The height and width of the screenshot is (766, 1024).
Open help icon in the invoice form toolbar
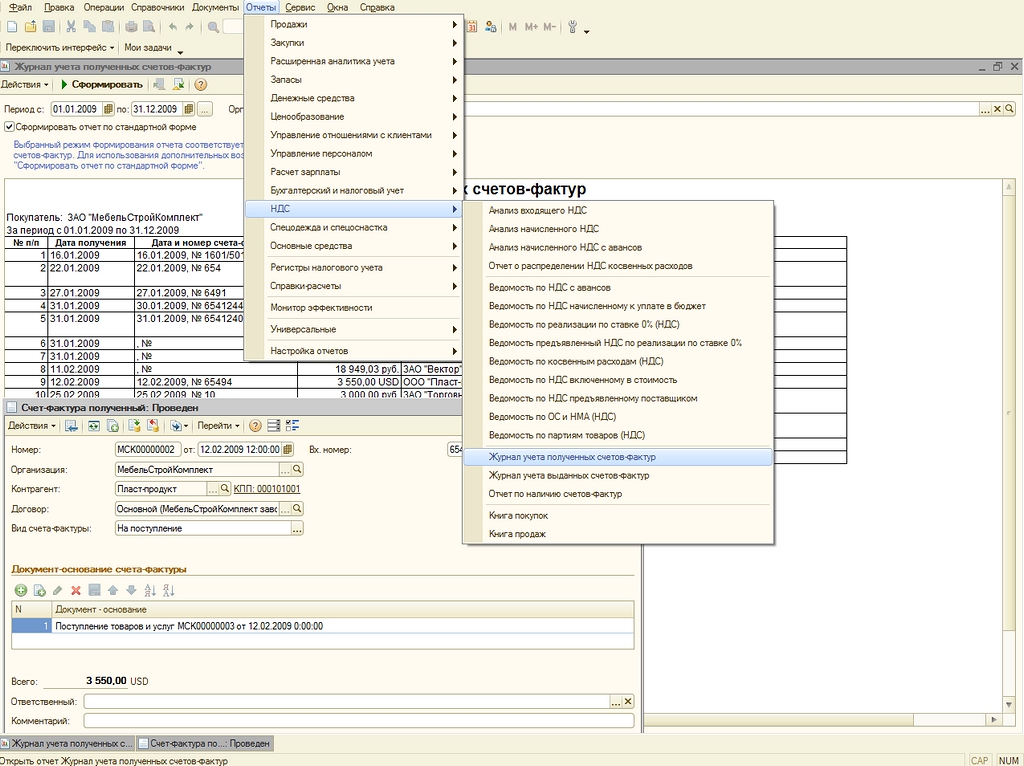coord(255,426)
